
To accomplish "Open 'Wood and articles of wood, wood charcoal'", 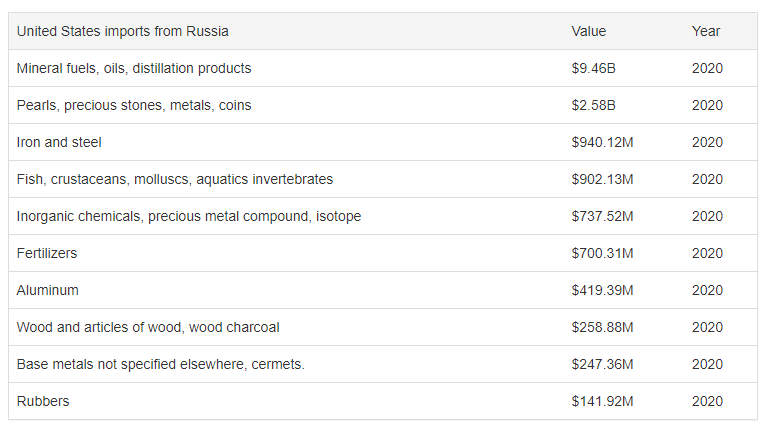I will [148, 328].
